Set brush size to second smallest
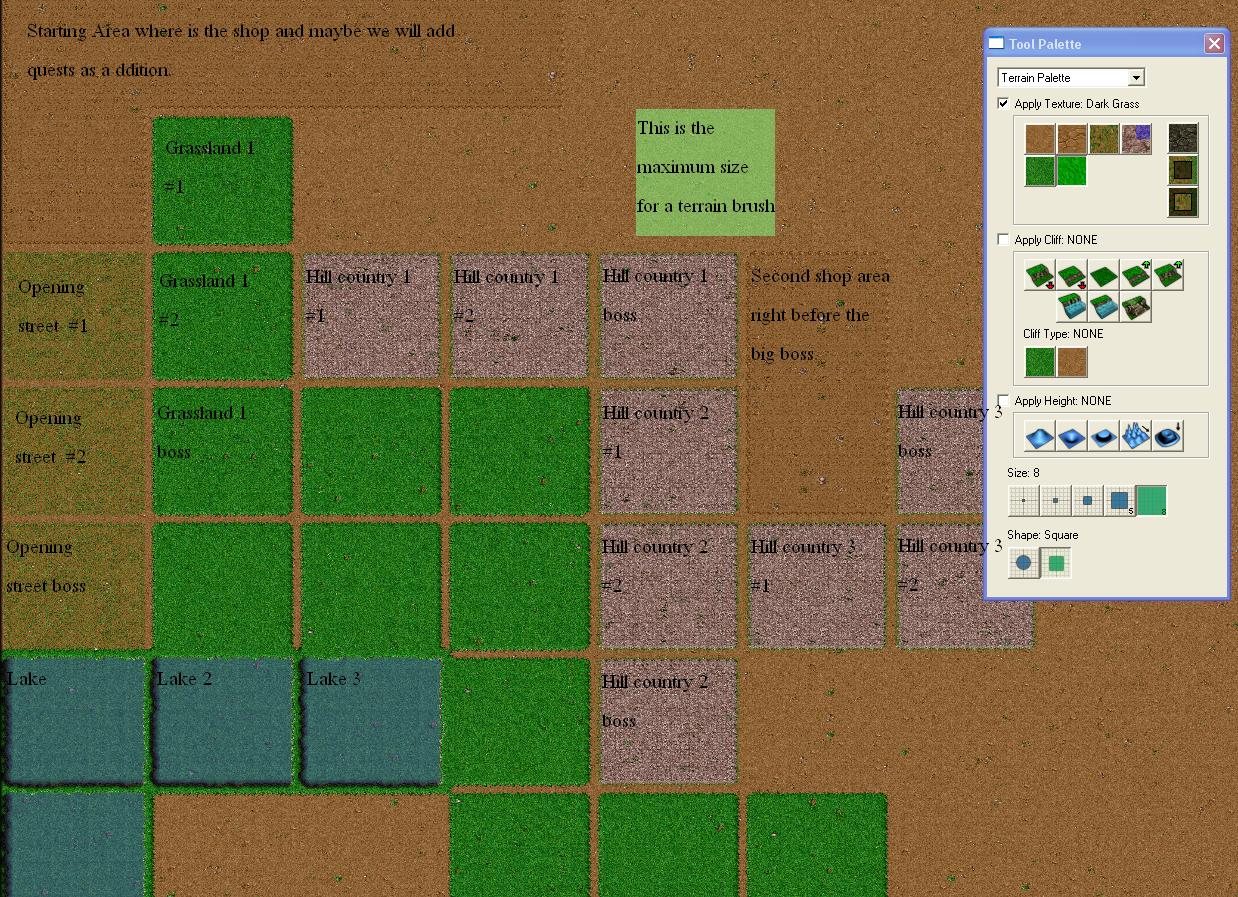The width and height of the screenshot is (1238, 897). (x=1056, y=501)
